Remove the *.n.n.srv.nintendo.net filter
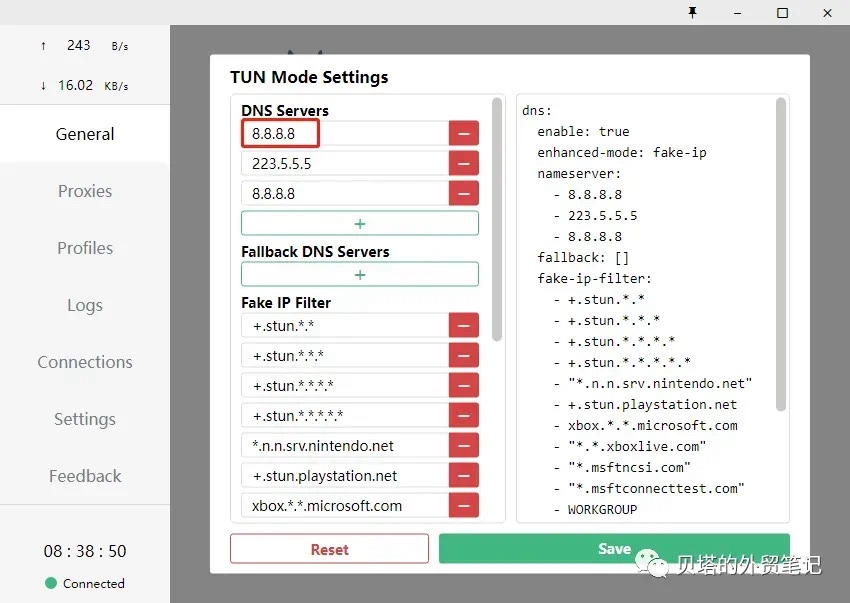 pyautogui.click(x=463, y=446)
